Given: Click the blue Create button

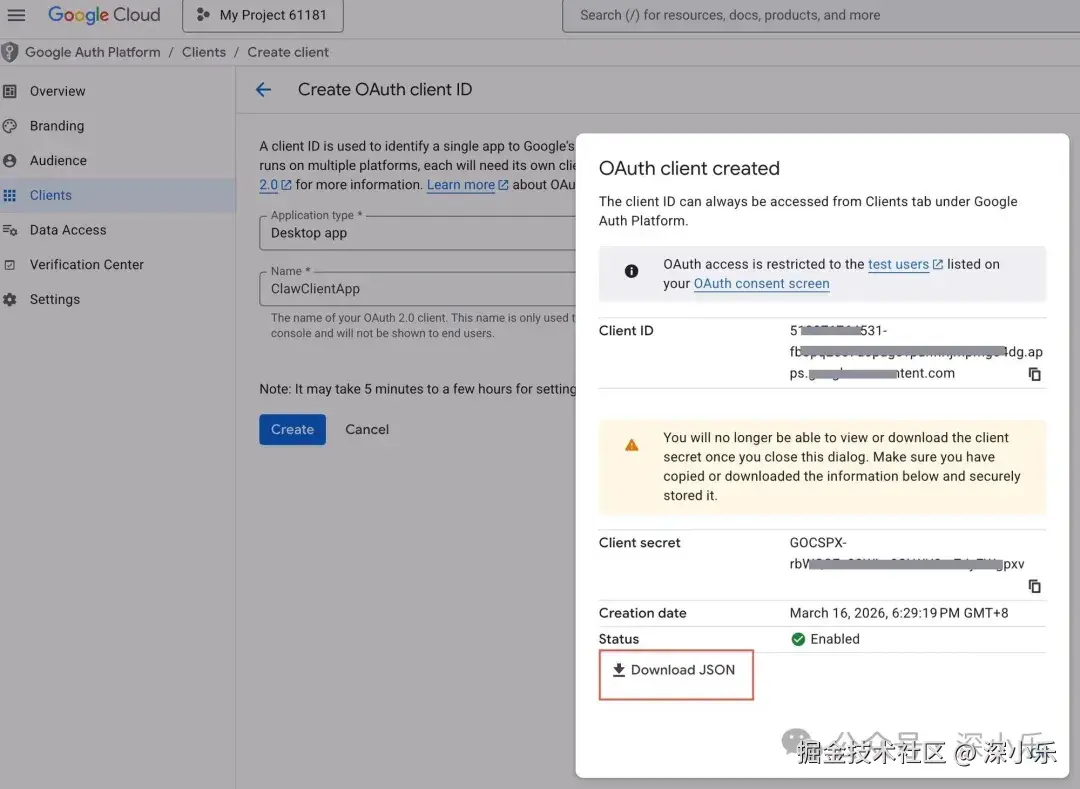Looking at the screenshot, I should (292, 429).
